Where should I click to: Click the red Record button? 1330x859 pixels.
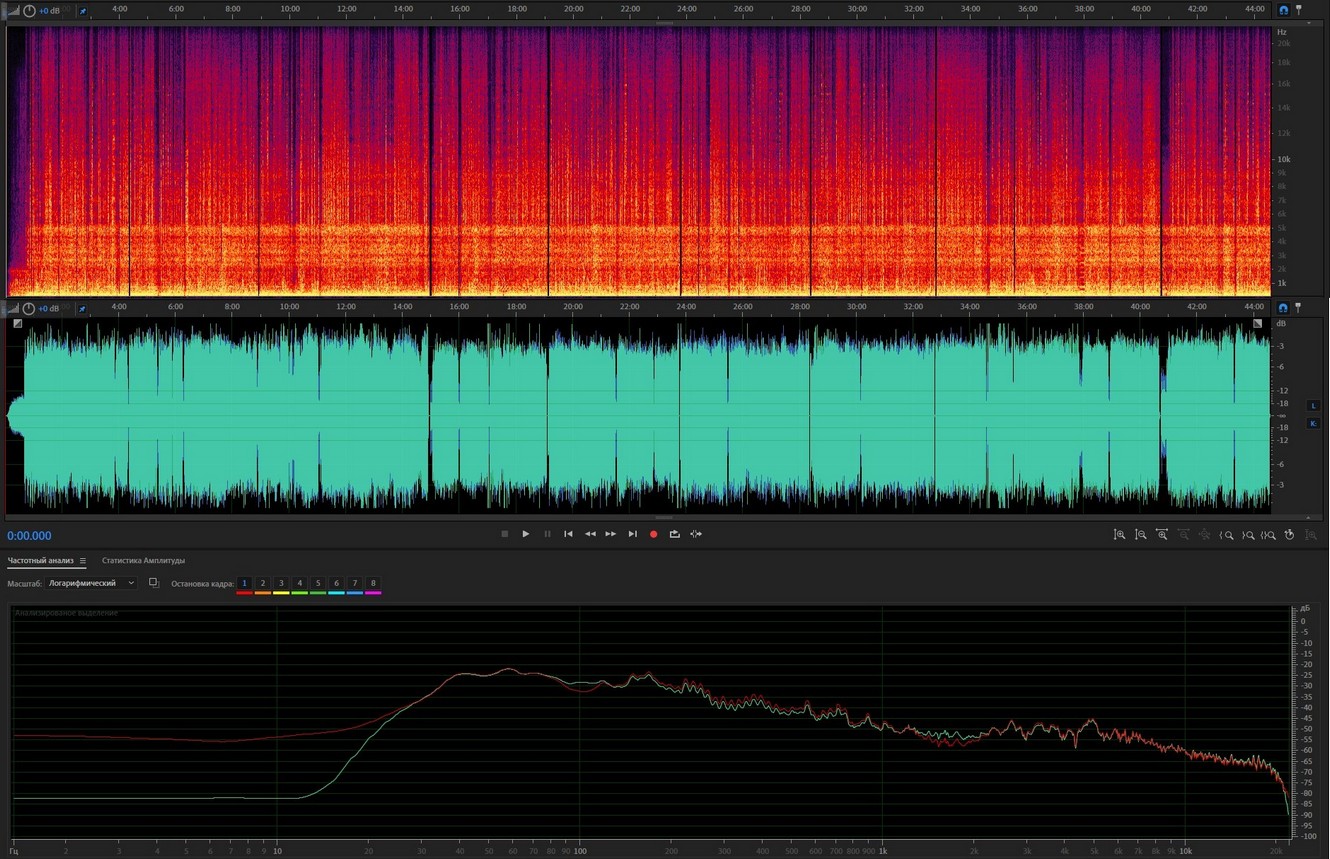coord(653,534)
